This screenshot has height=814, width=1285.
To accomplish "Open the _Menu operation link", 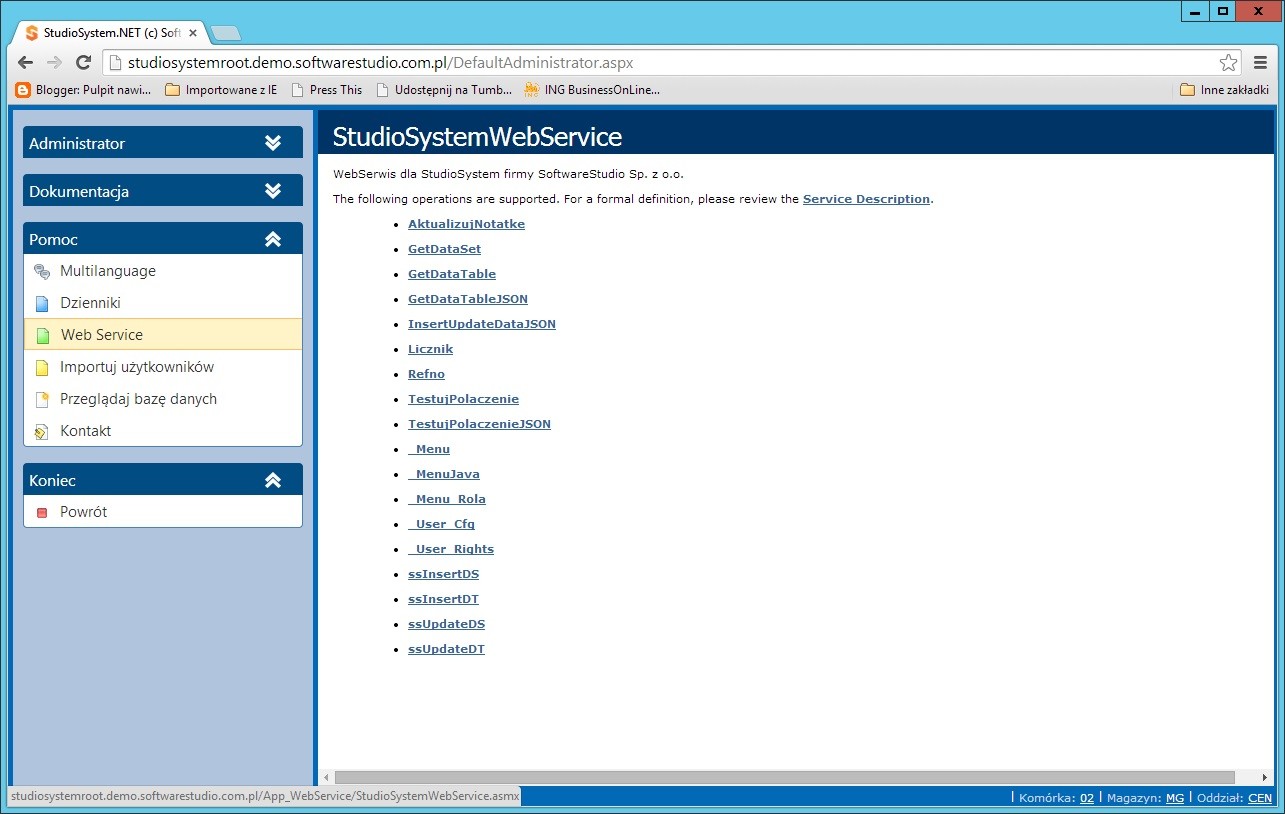I will pos(429,449).
